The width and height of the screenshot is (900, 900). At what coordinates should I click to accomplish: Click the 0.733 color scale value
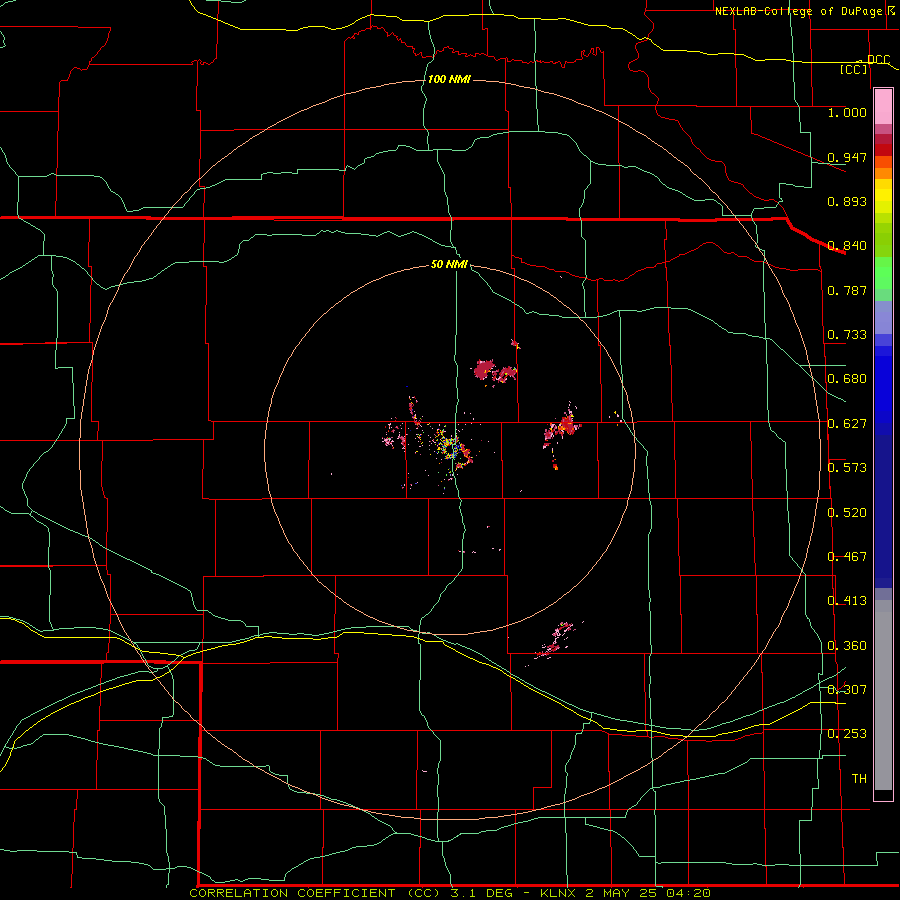coord(847,335)
